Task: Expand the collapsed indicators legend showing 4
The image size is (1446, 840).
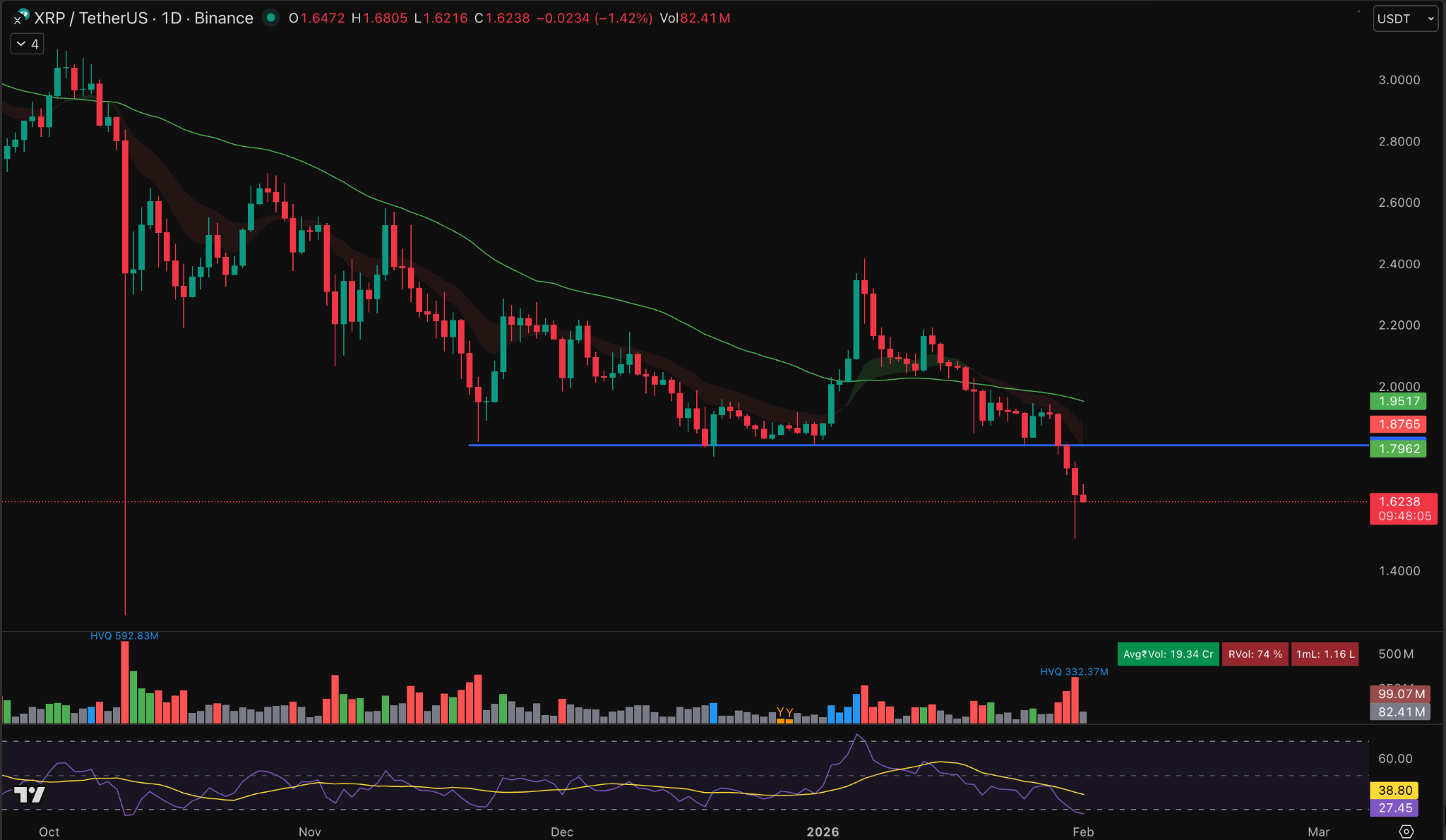Action: point(27,44)
